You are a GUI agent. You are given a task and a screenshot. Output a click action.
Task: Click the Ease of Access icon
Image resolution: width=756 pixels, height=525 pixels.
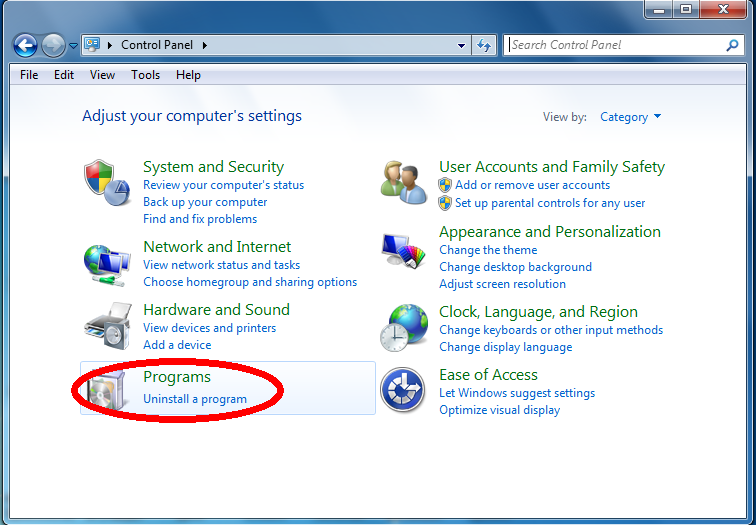(x=403, y=389)
